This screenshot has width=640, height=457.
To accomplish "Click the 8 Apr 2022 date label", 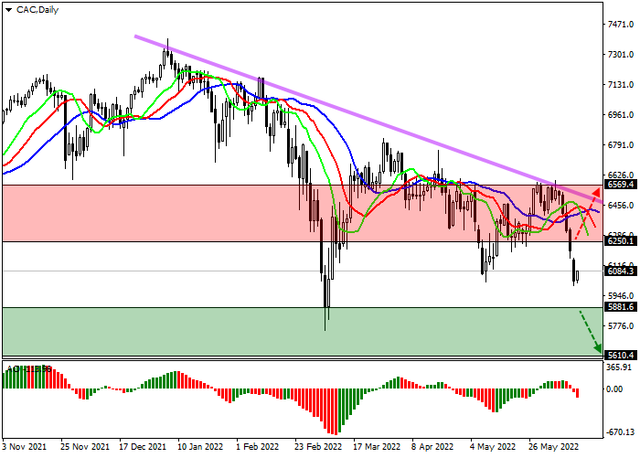I will (433, 447).
